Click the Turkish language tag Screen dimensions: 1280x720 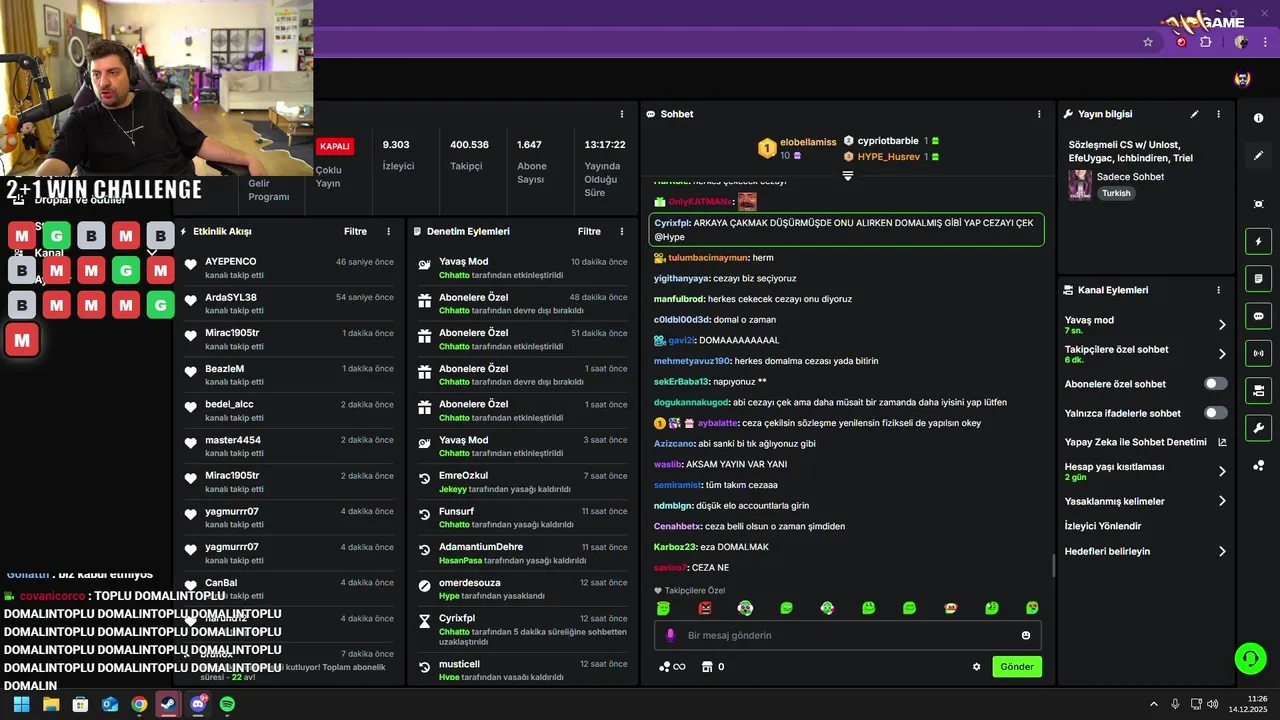[x=1116, y=193]
